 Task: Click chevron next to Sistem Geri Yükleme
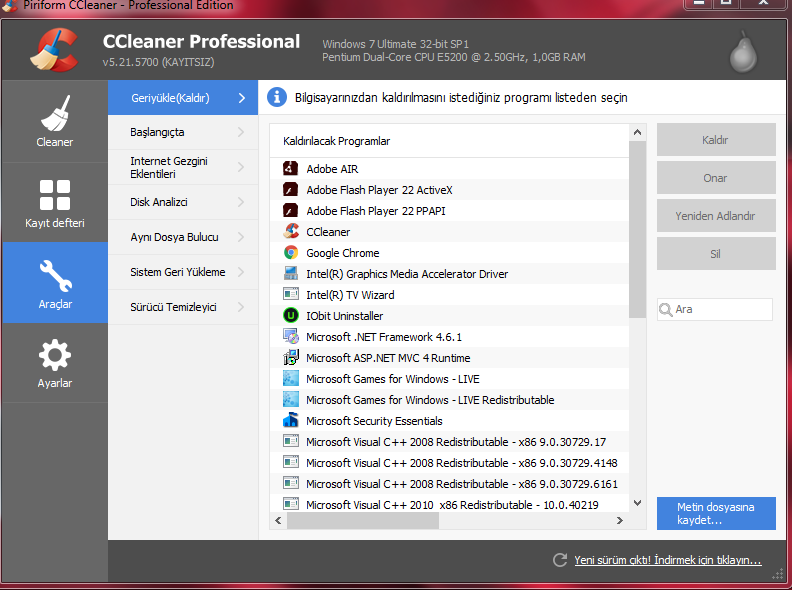(240, 272)
